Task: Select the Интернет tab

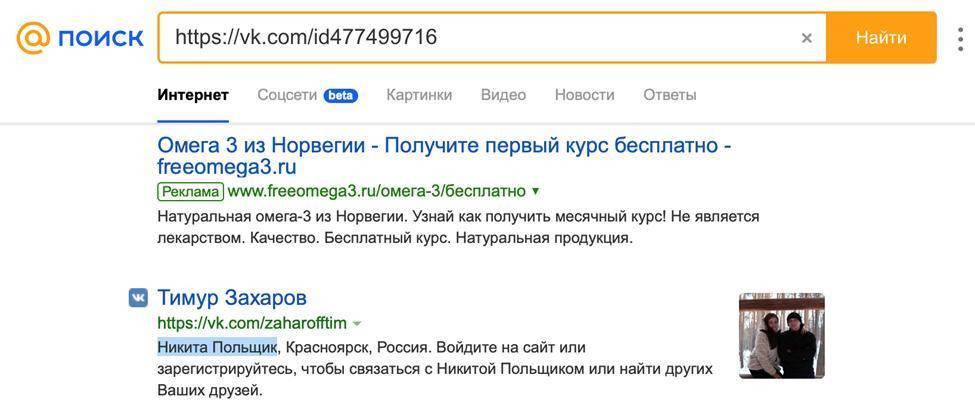Action: pos(193,95)
